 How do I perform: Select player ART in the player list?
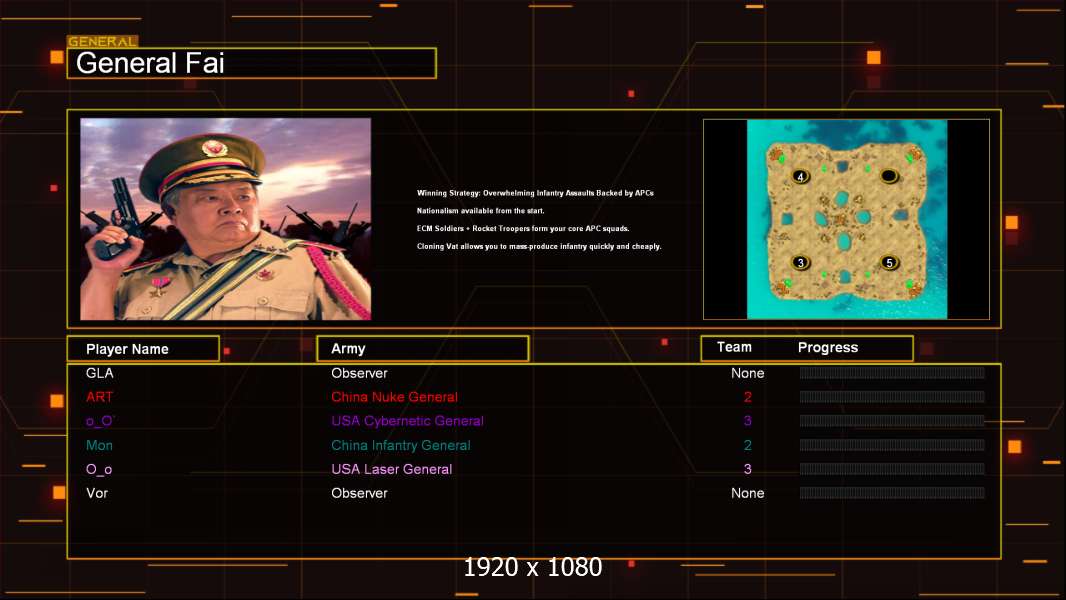tap(100, 397)
